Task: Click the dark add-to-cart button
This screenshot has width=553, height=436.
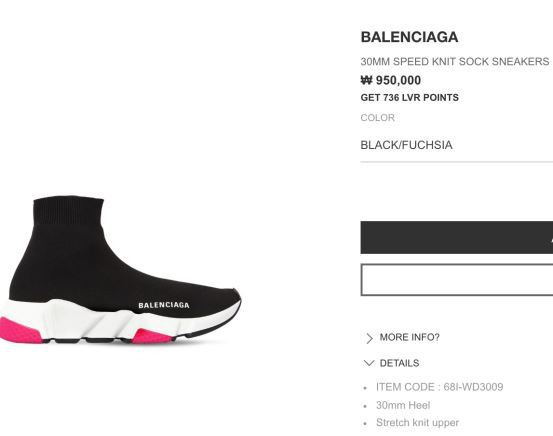Action: [457, 237]
